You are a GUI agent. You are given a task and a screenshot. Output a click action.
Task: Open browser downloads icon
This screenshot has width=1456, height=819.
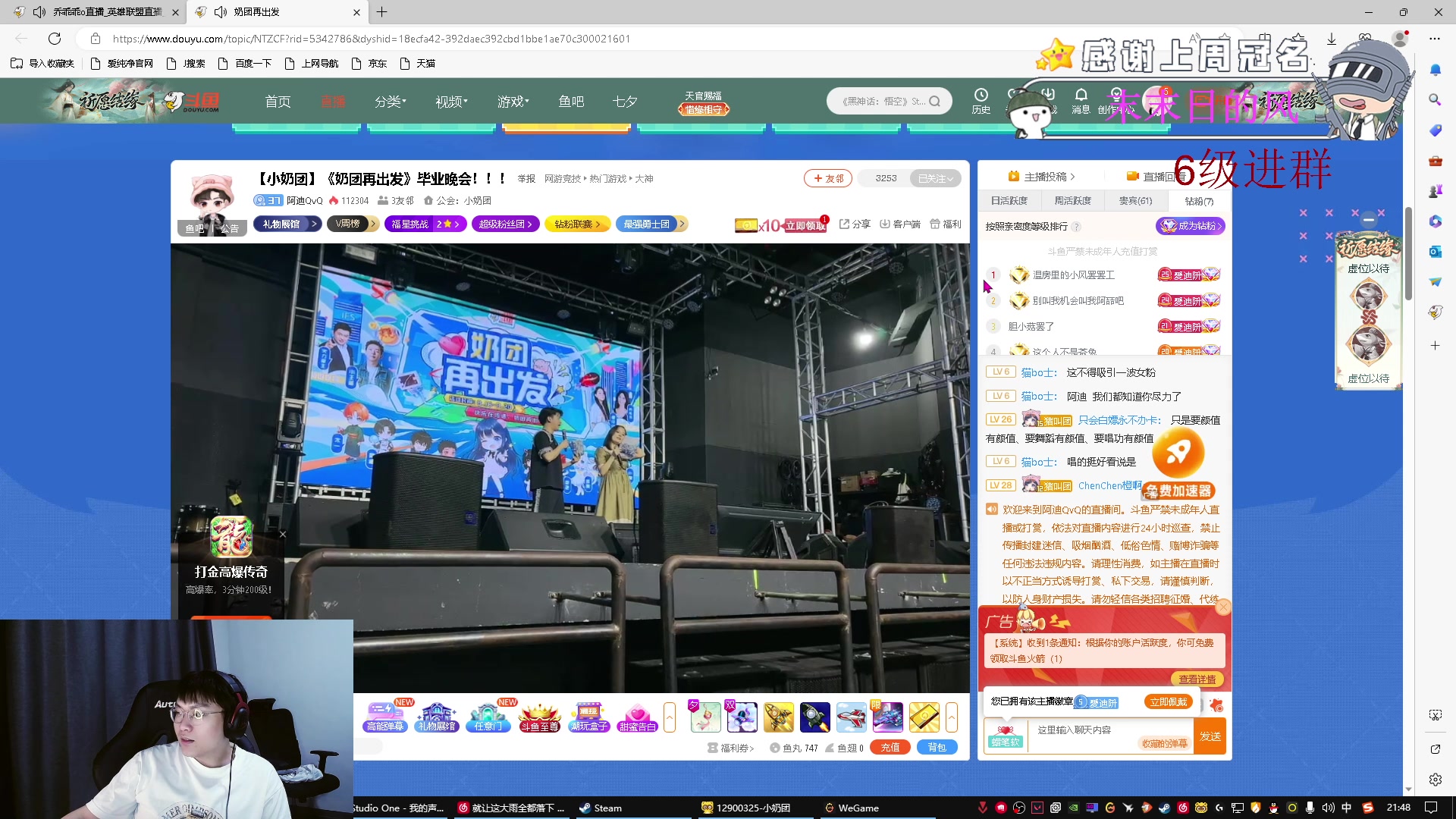1332,39
